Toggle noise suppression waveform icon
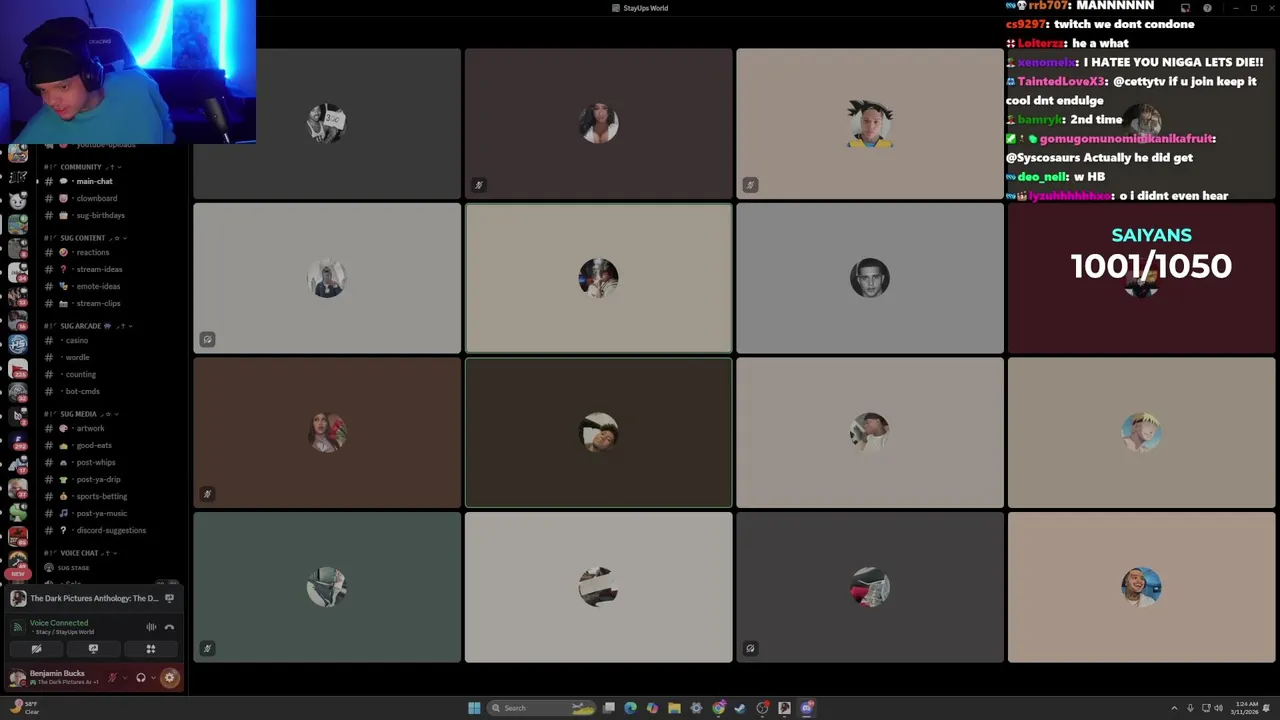The height and width of the screenshot is (720, 1280). point(151,627)
